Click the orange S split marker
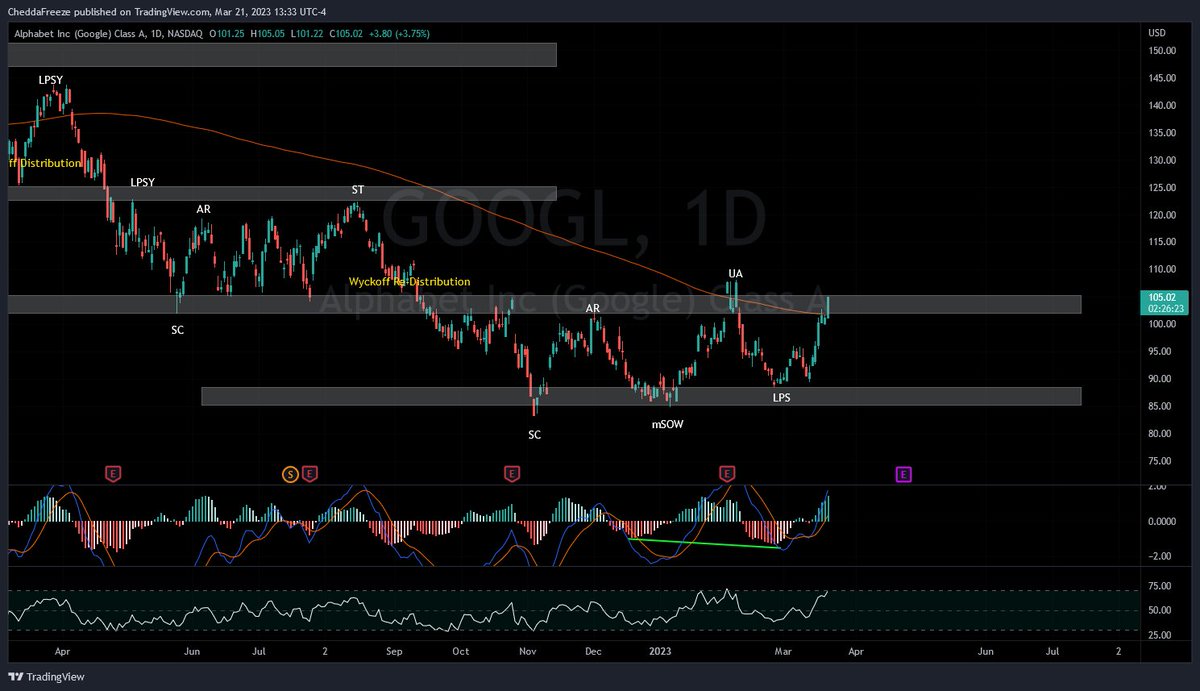 point(291,474)
